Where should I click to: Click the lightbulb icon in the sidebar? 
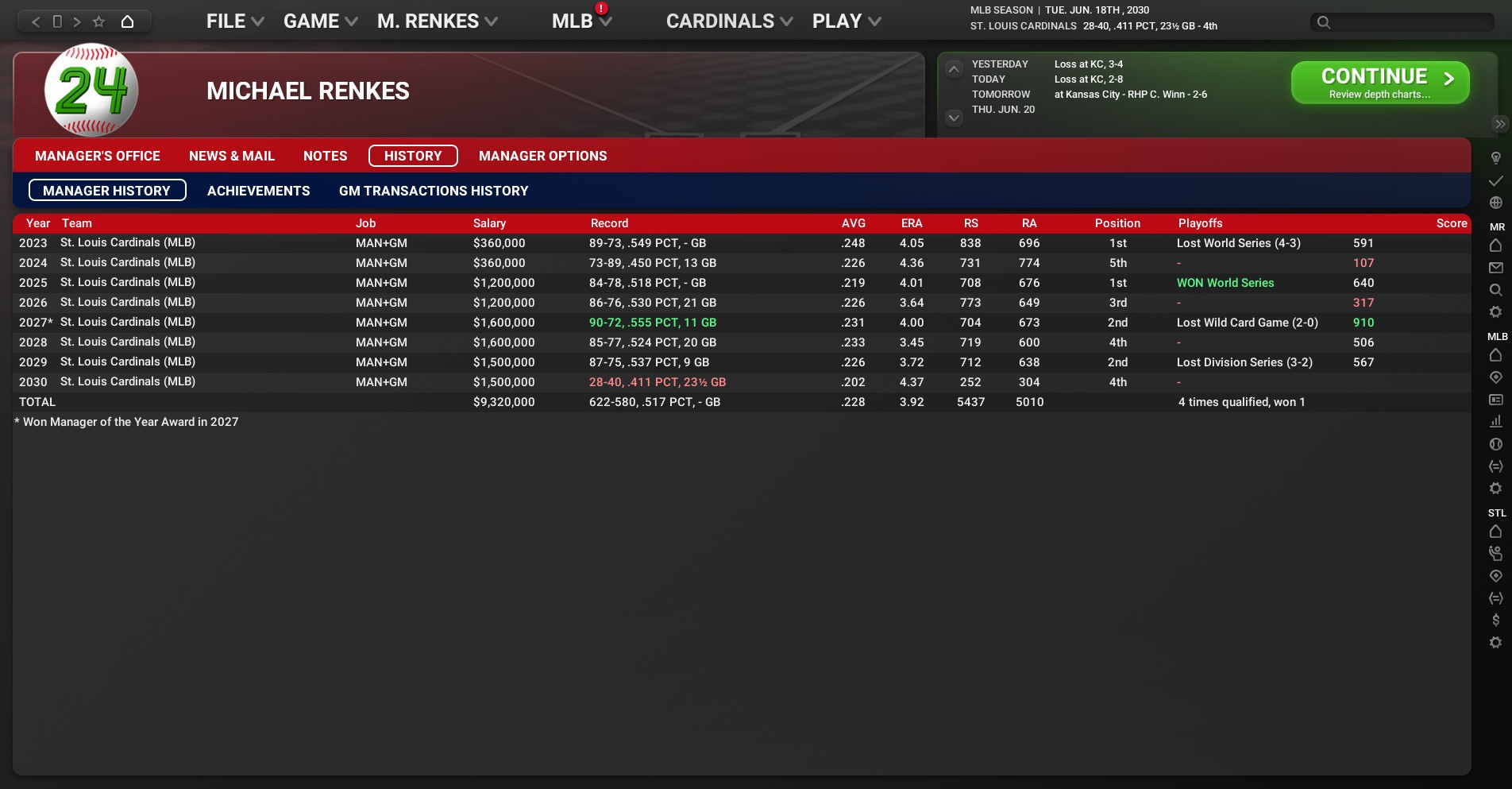[x=1496, y=158]
